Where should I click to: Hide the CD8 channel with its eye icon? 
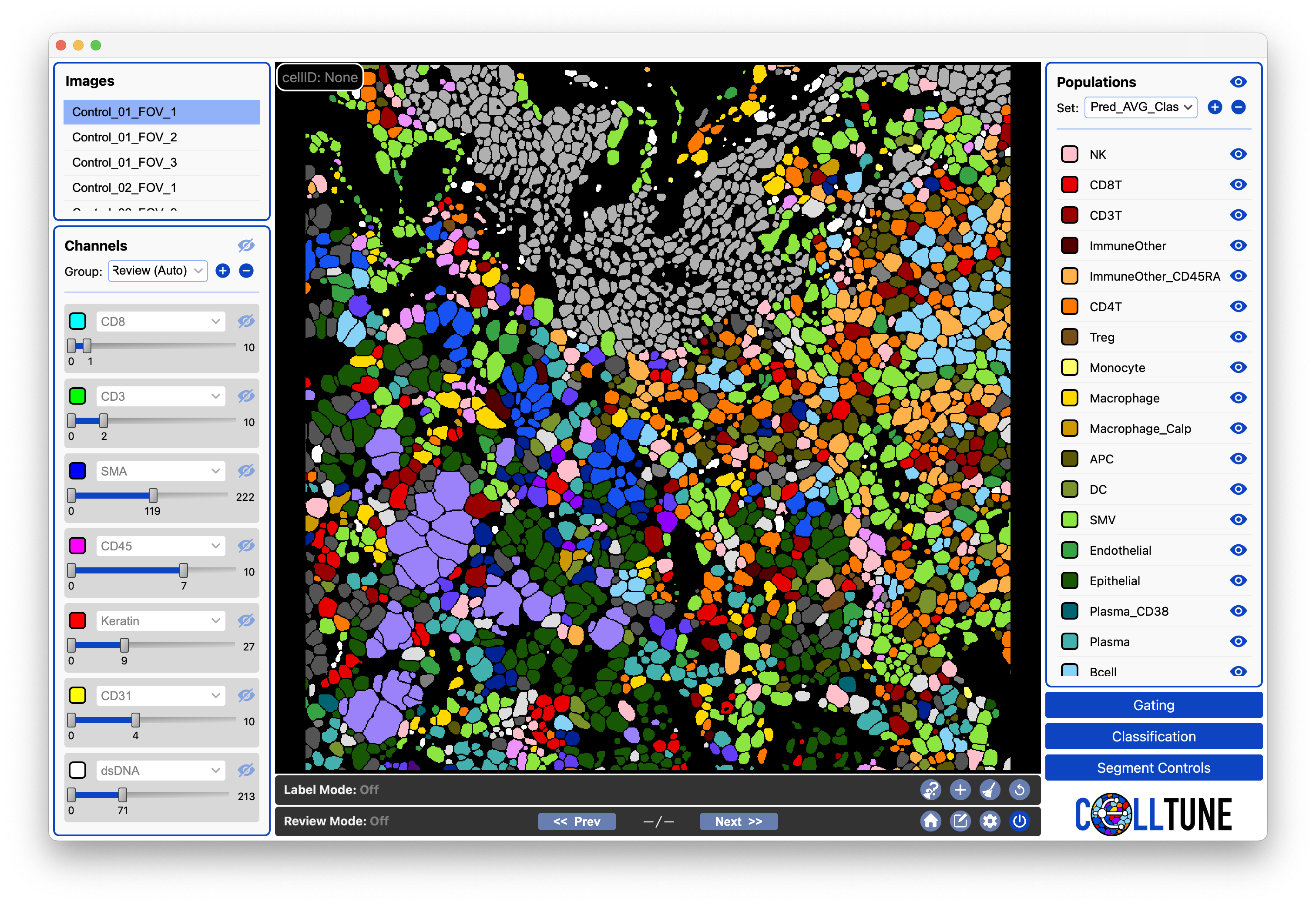pos(246,321)
